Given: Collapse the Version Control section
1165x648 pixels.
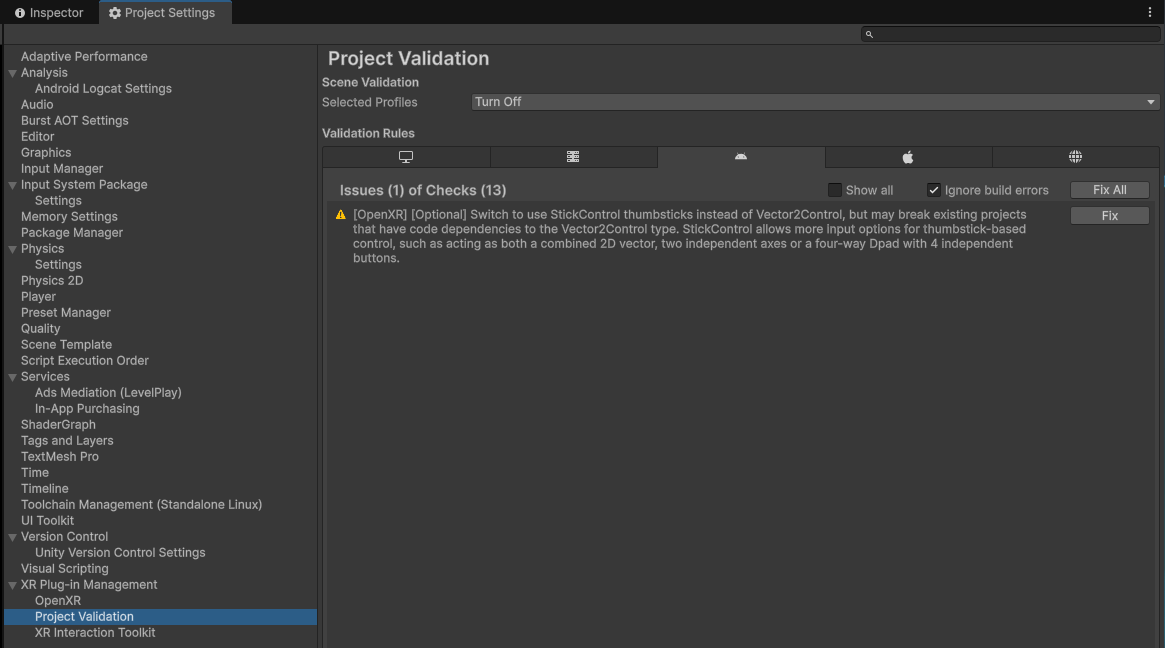Looking at the screenshot, I should coord(12,537).
